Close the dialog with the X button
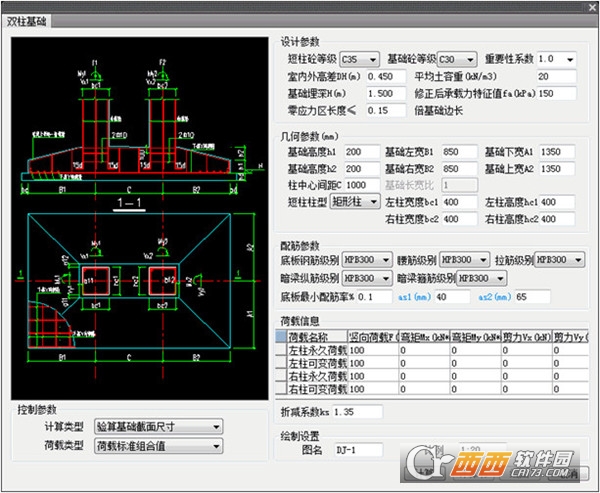600x493 pixels. [x=592, y=8]
